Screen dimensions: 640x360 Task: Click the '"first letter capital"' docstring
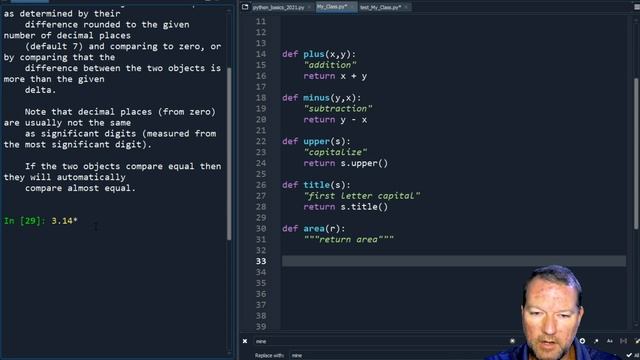click(362, 196)
